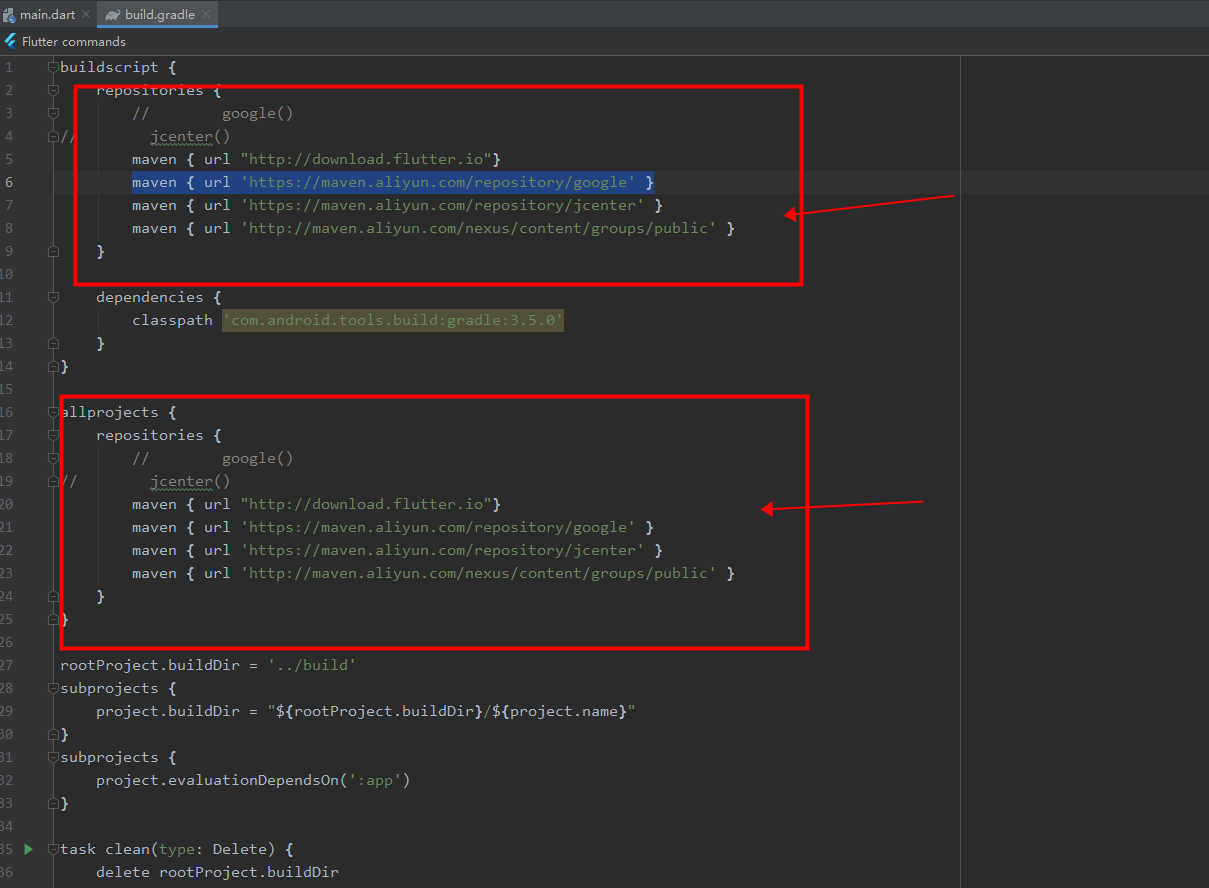The width and height of the screenshot is (1209, 888).
Task: Click the commented google() on line 3
Action: point(258,113)
